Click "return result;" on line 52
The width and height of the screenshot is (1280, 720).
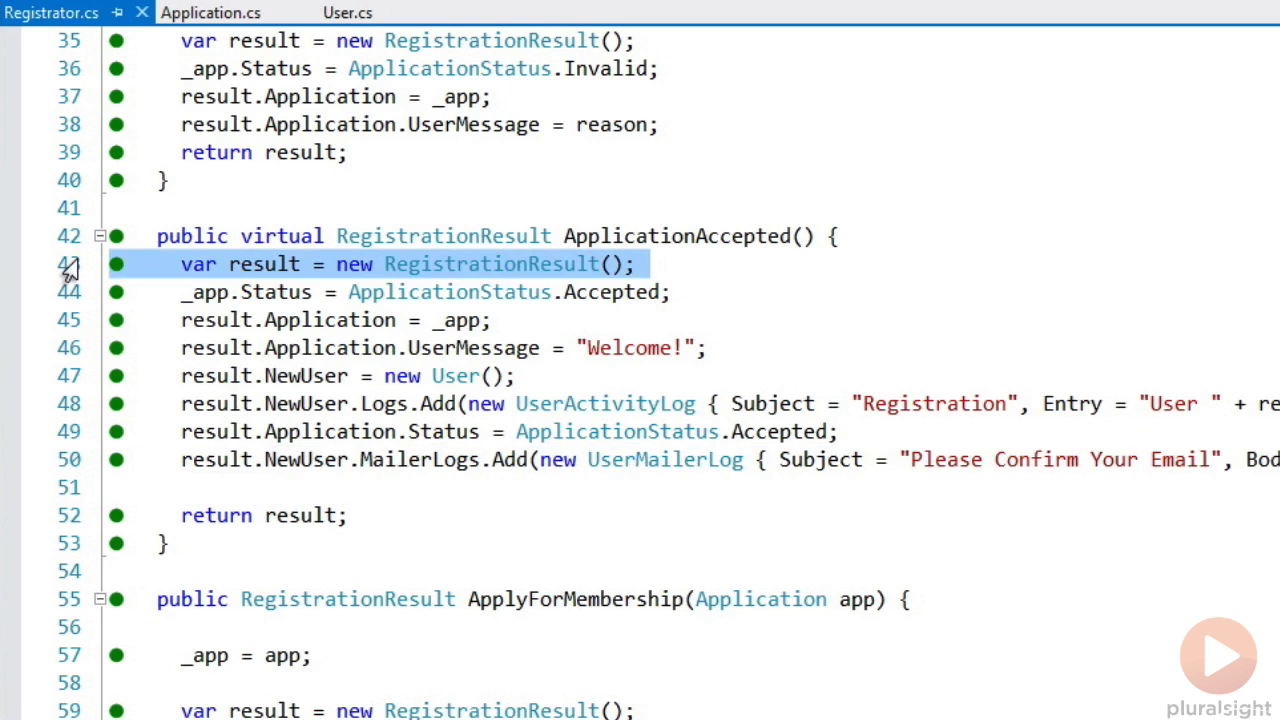point(264,516)
